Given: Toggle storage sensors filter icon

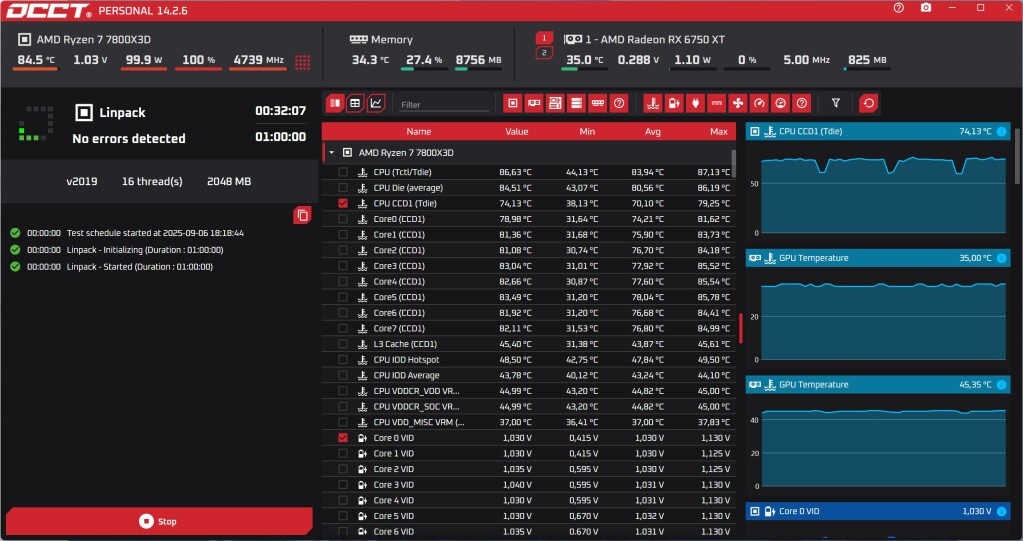Looking at the screenshot, I should pyautogui.click(x=576, y=103).
